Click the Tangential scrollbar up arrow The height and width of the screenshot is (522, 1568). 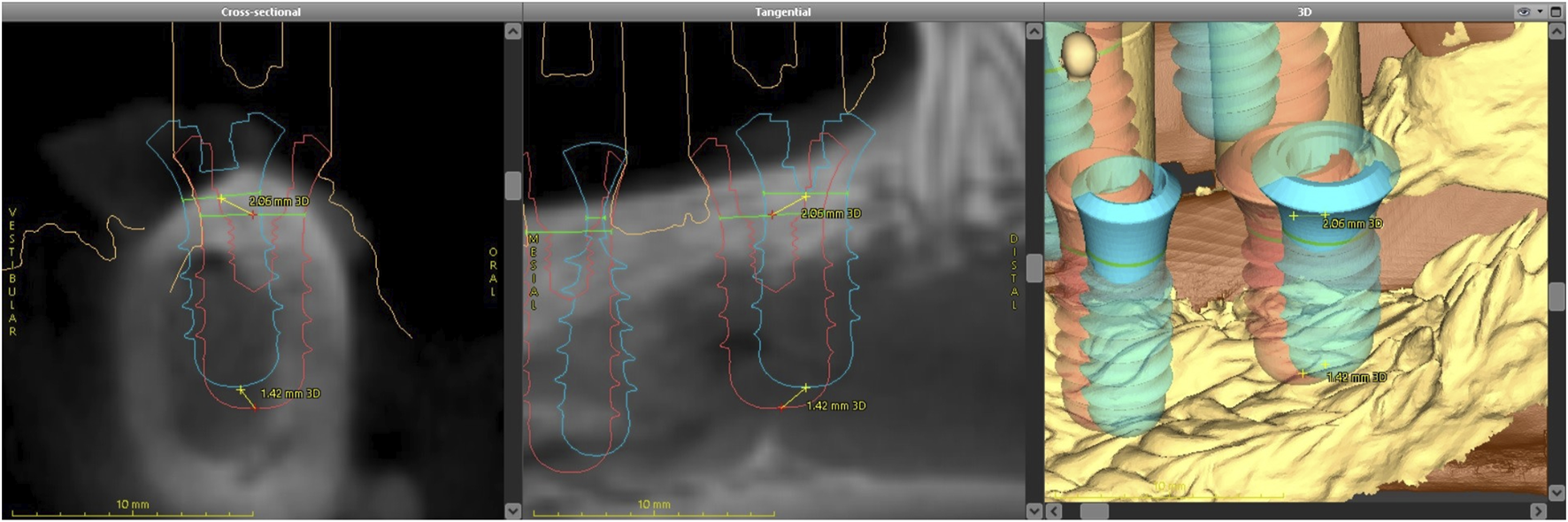pos(1034,31)
